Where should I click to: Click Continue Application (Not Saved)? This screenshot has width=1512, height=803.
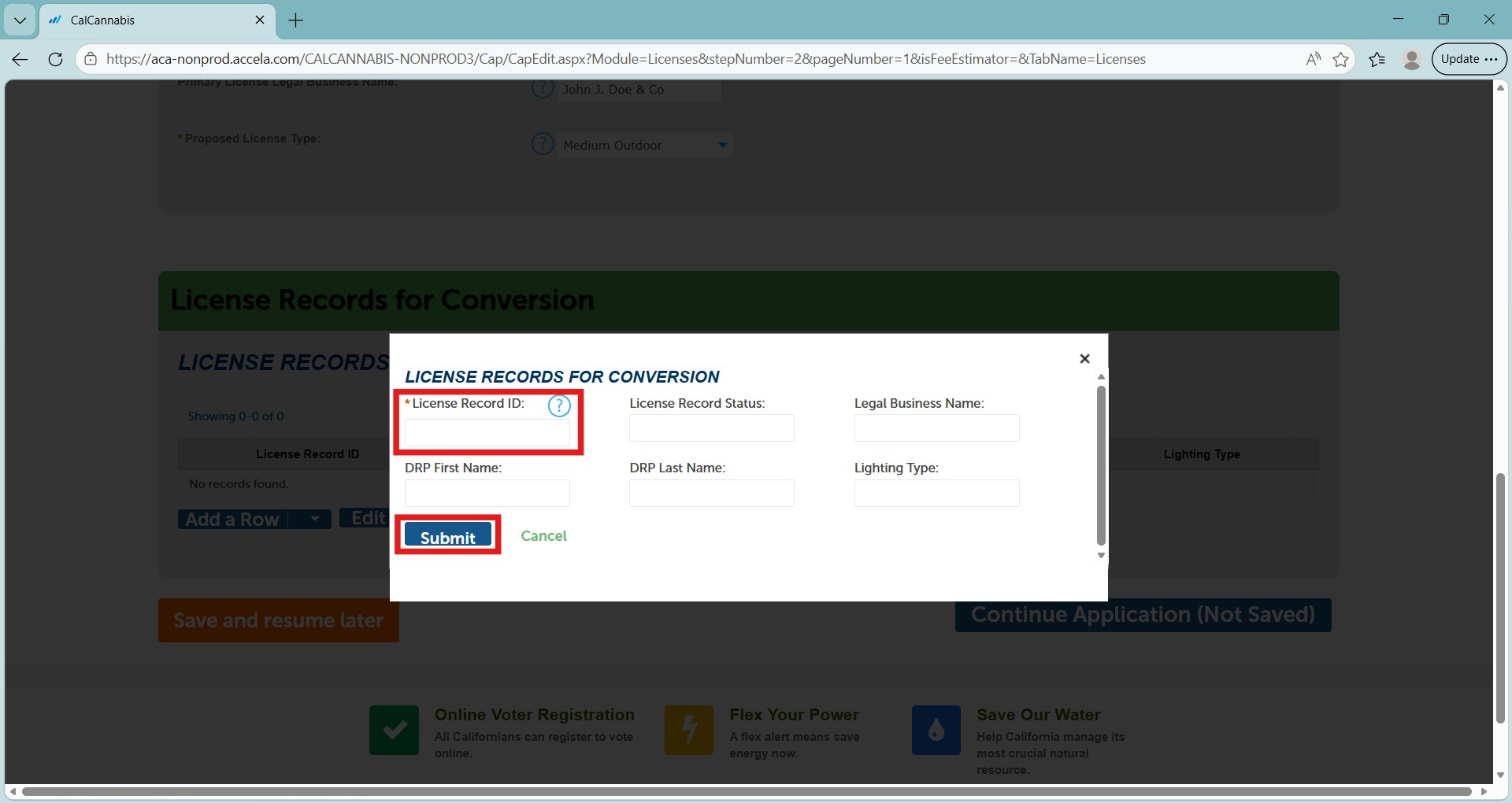coord(1143,614)
